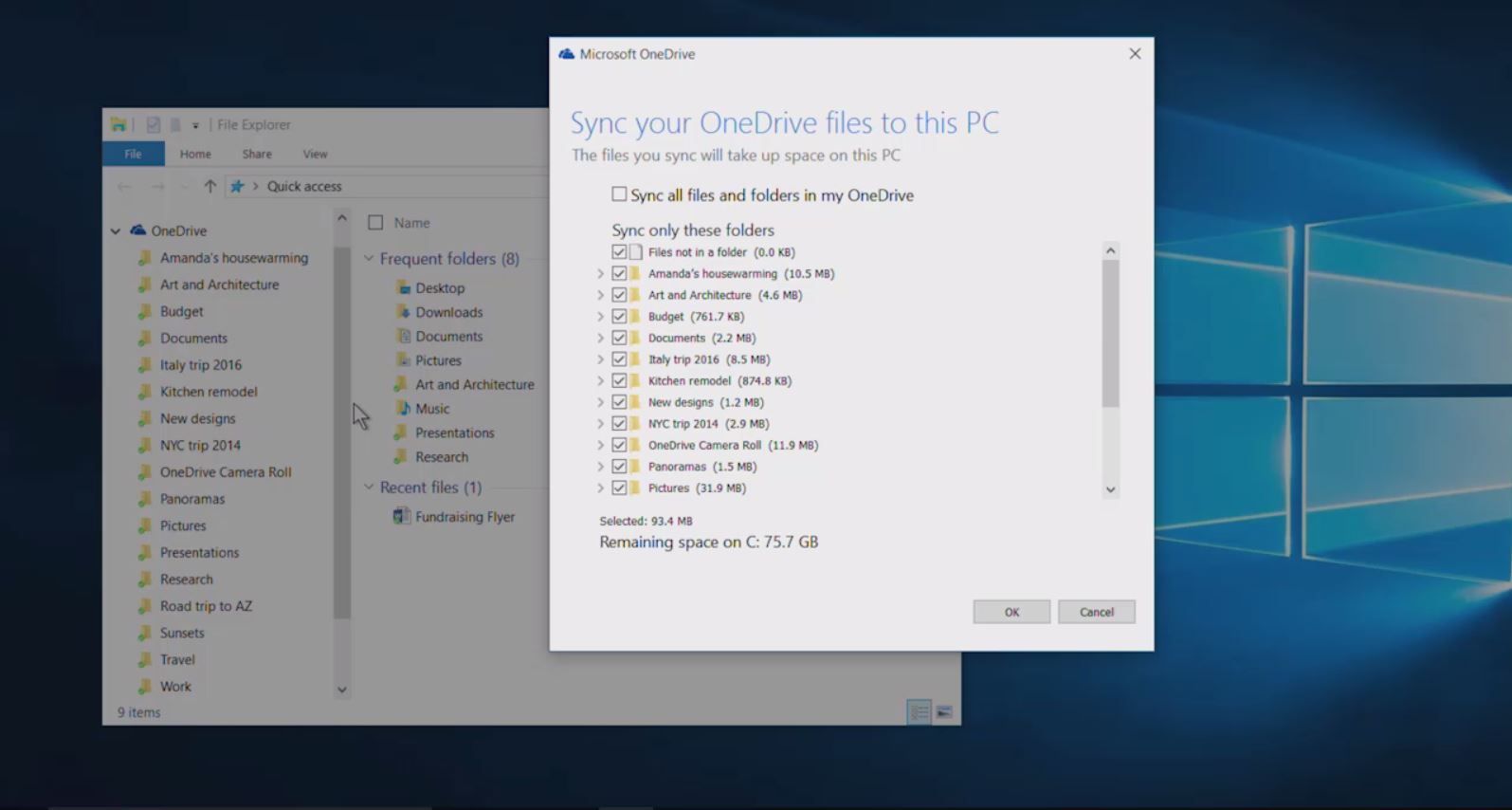
Task: Open the Home ribbon tab
Action: coord(195,154)
